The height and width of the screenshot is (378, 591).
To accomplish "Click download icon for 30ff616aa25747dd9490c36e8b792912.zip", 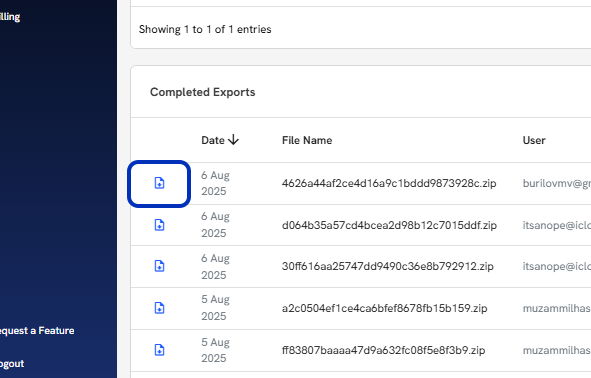I will 159,266.
